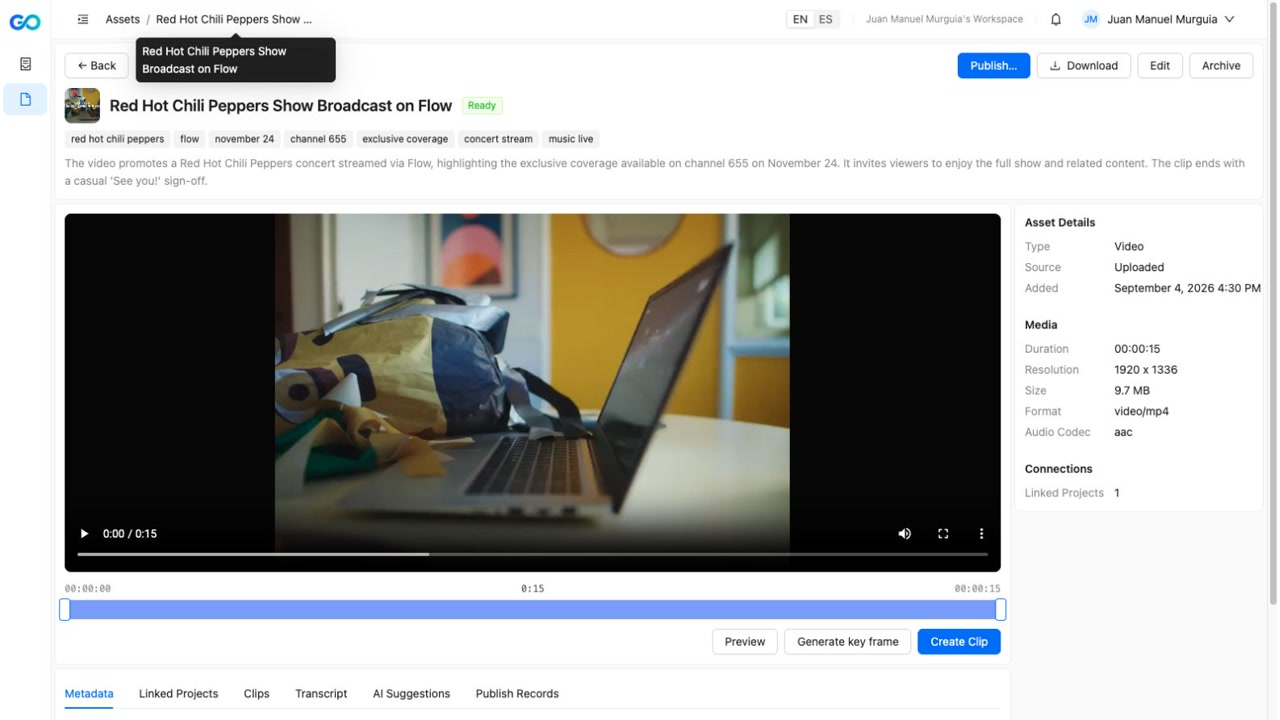
Task: Click the Added date value
Action: pyautogui.click(x=1187, y=288)
